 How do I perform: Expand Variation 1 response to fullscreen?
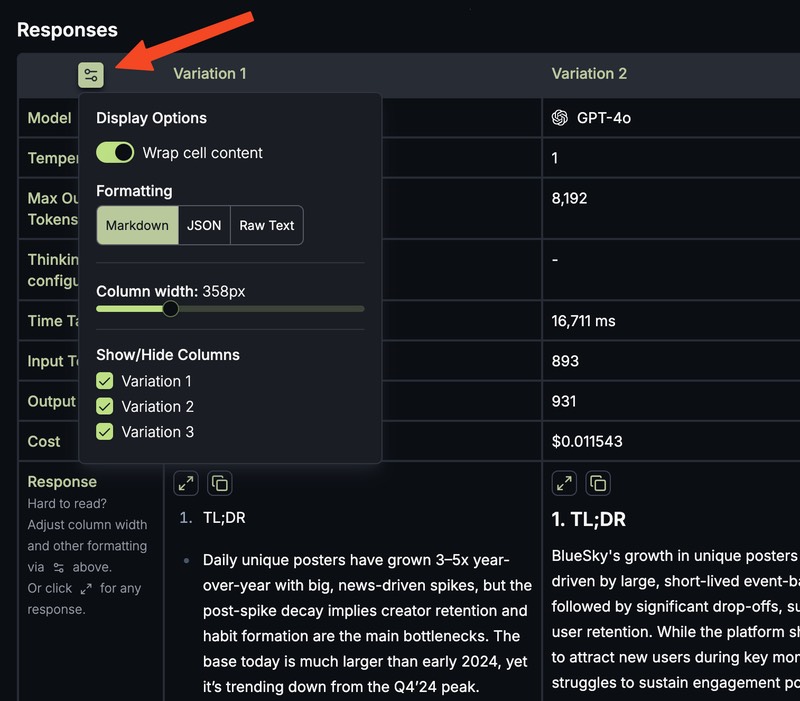point(185,483)
